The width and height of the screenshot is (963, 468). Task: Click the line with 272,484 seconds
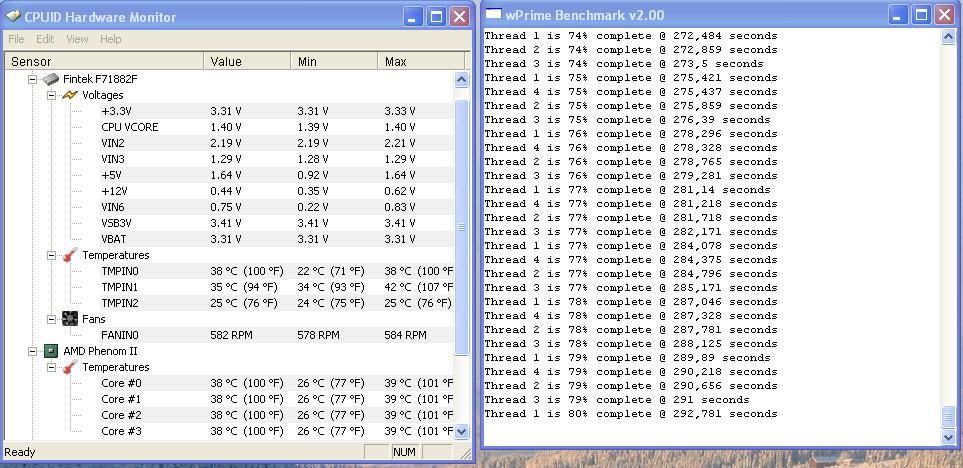tap(631, 36)
